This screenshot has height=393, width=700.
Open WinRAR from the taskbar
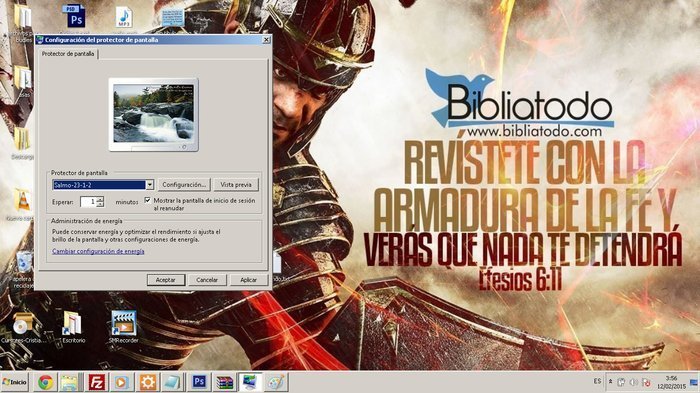click(x=225, y=382)
